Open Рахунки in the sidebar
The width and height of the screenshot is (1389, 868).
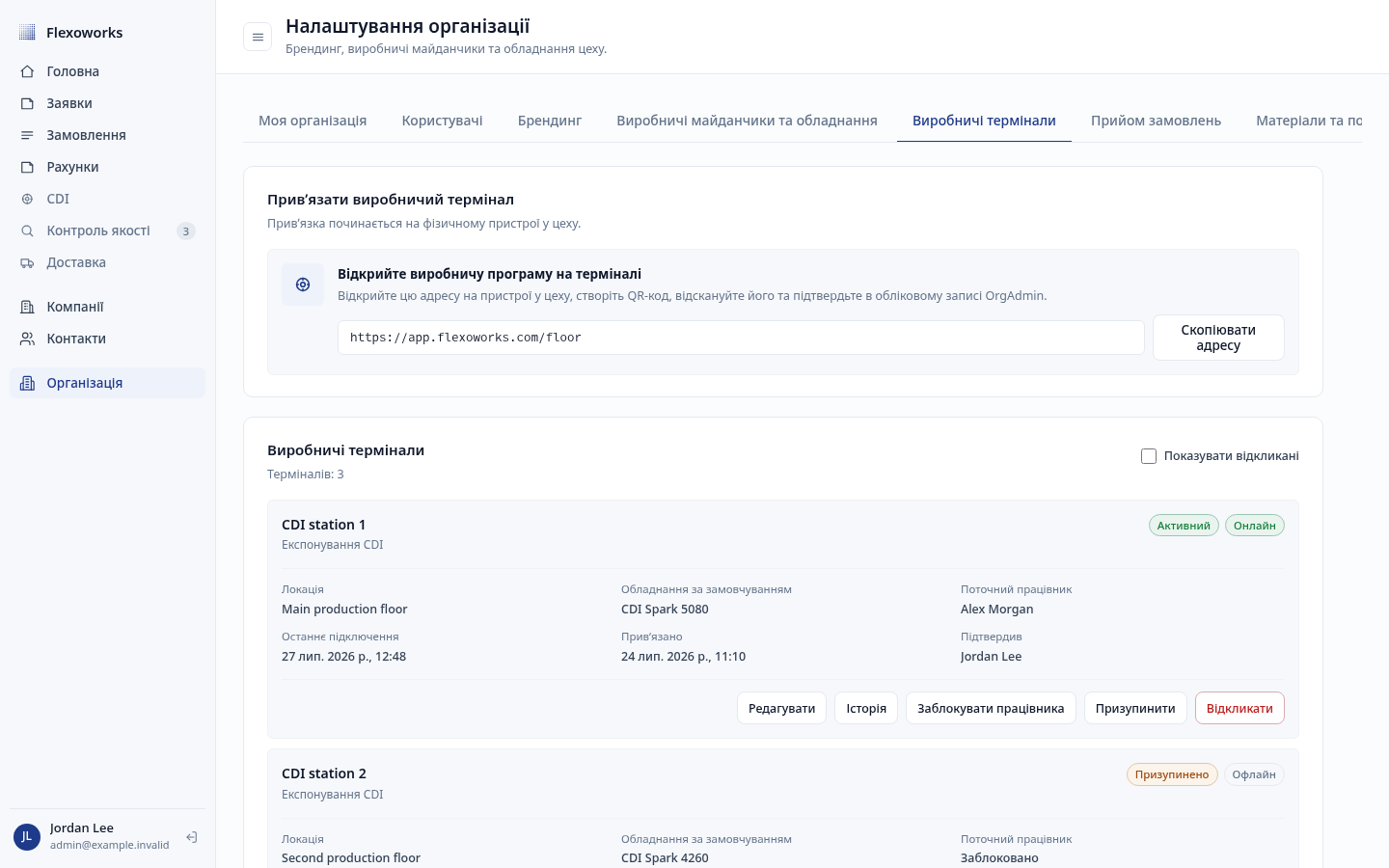coord(107,167)
